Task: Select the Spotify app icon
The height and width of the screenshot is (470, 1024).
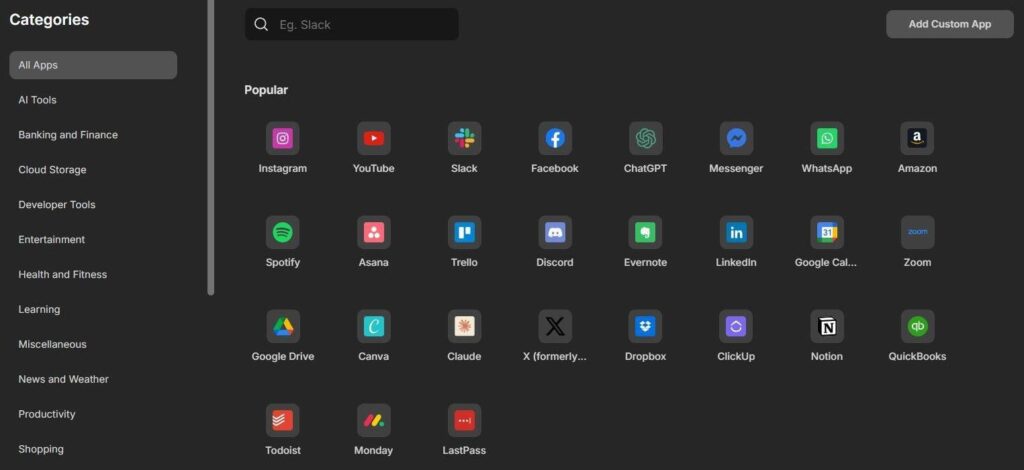Action: [283, 232]
